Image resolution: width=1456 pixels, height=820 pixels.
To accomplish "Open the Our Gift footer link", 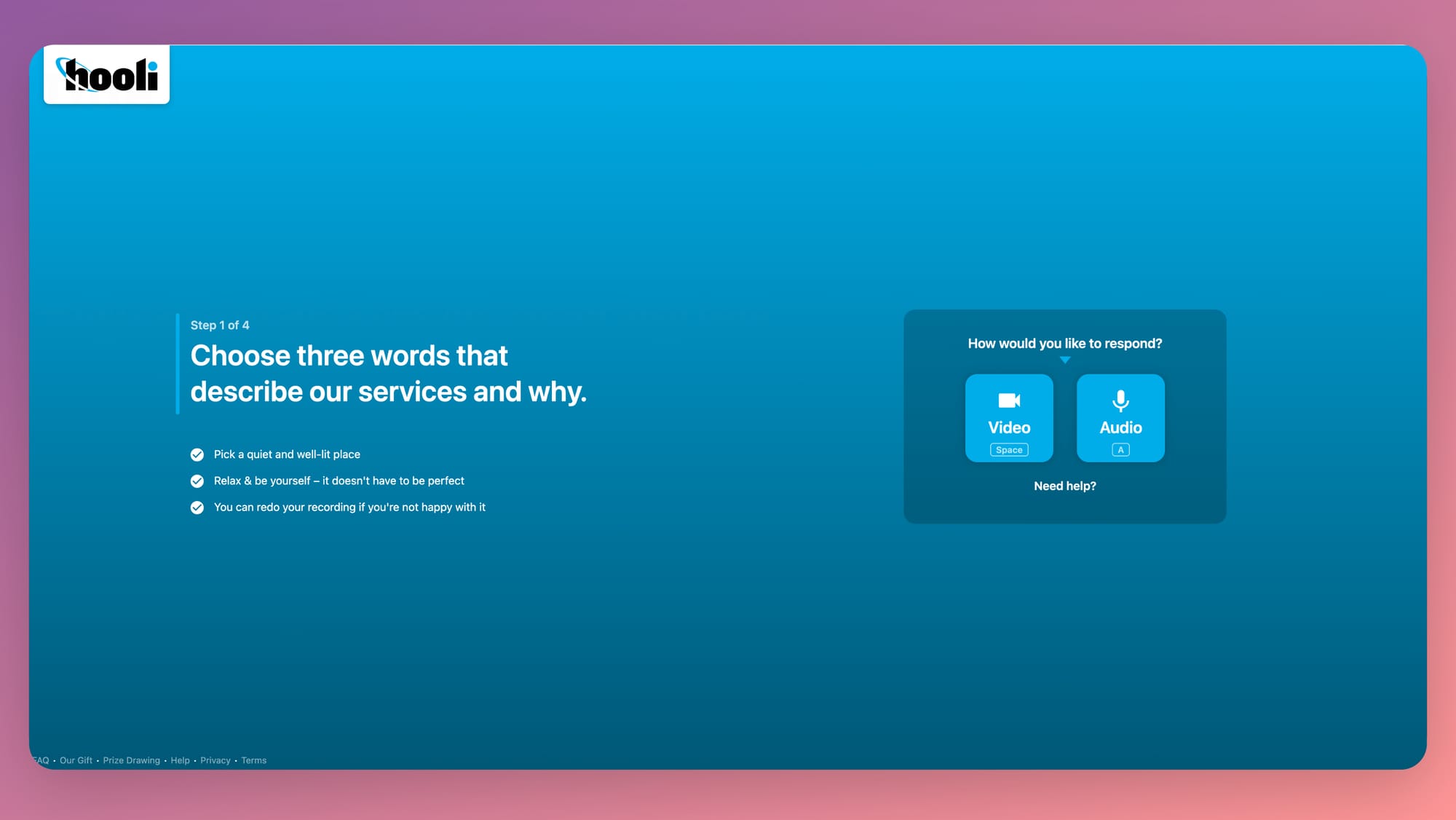I will 76,760.
